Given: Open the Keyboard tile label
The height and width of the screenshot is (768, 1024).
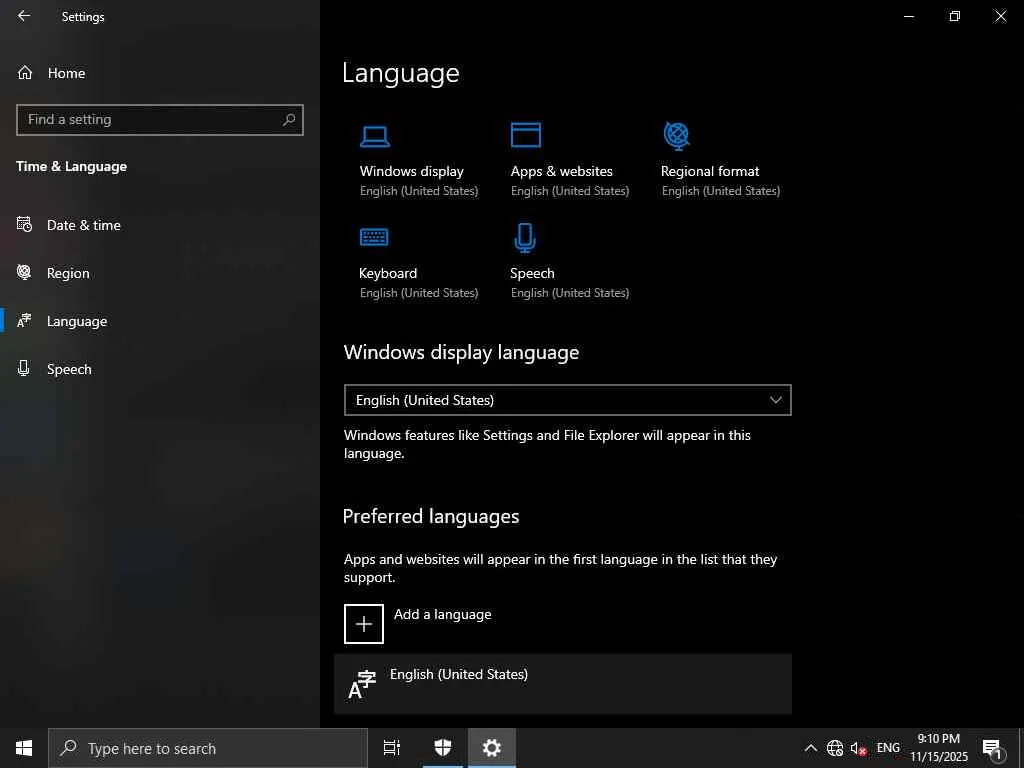Looking at the screenshot, I should pos(388,273).
